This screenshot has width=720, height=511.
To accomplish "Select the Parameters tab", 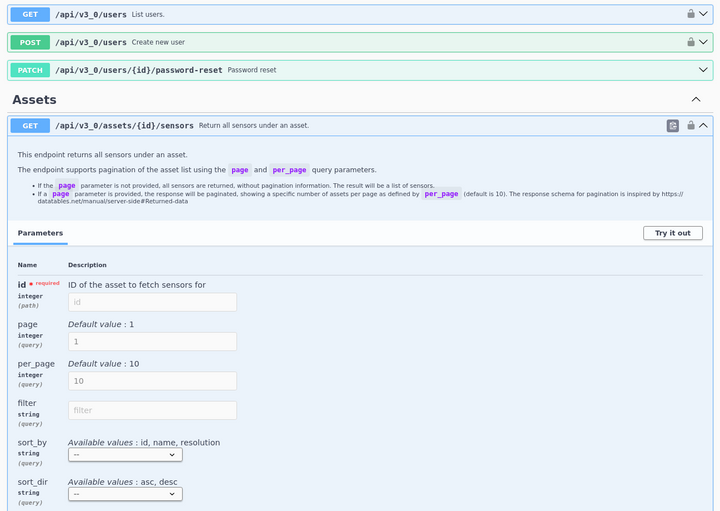I will pos(40,233).
